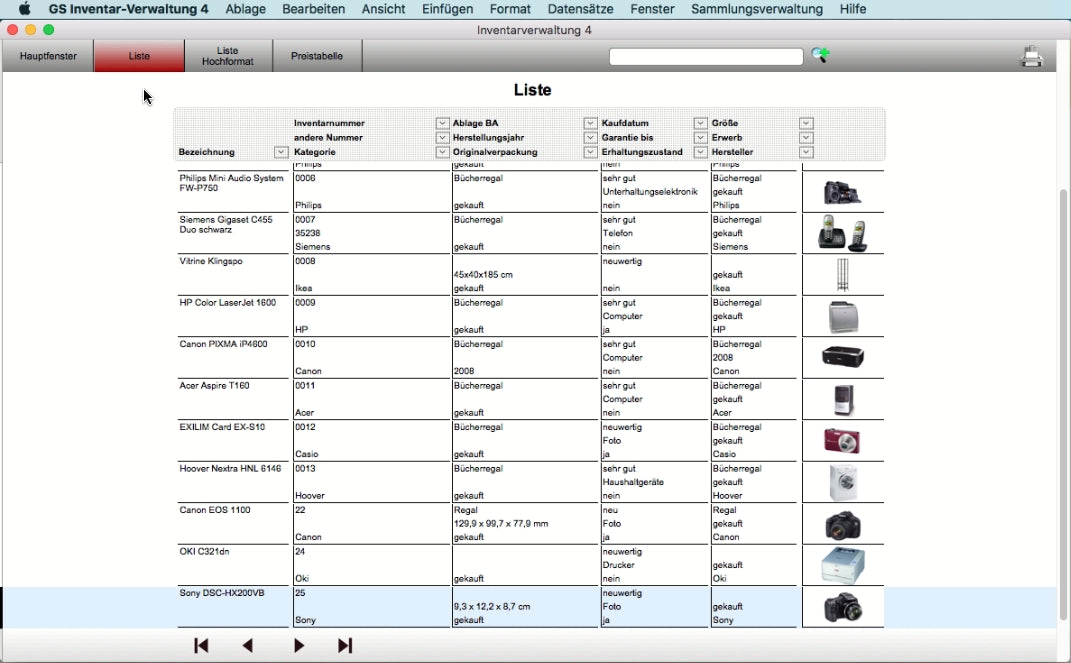Go to the previous record arrow
This screenshot has height=663, width=1071.
(248, 646)
